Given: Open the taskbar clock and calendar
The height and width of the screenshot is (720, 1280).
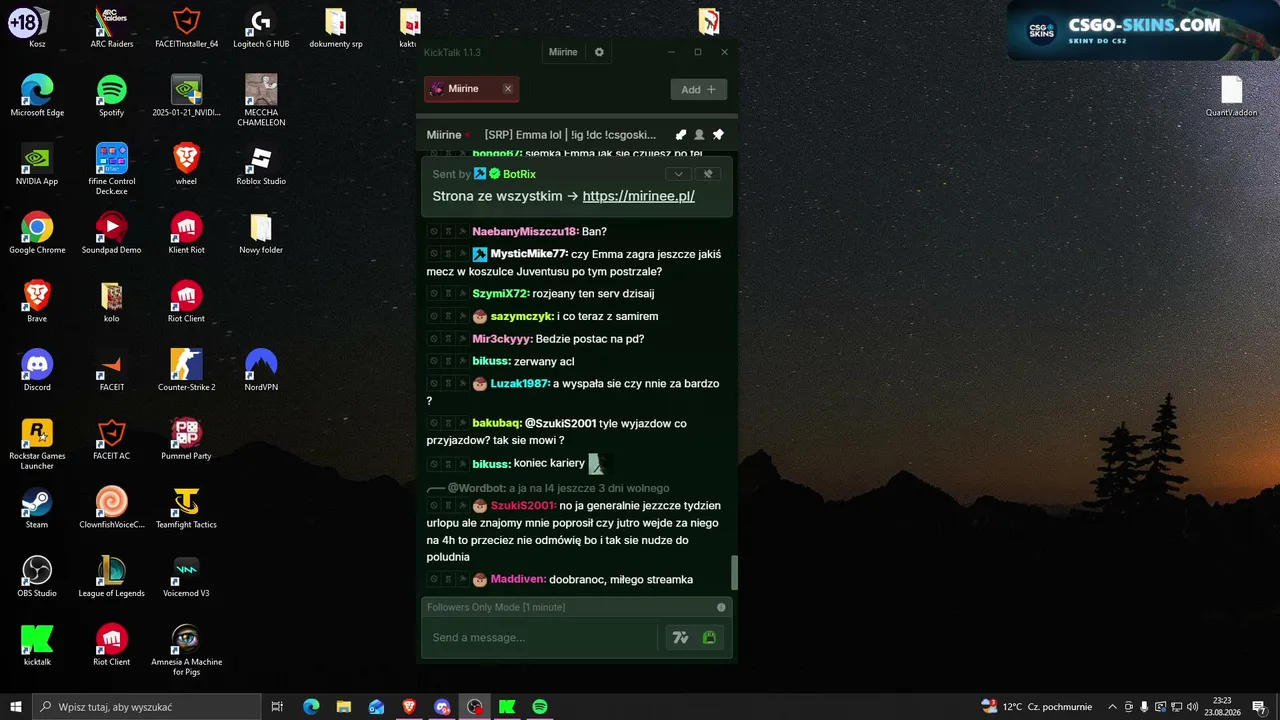Looking at the screenshot, I should click(1222, 707).
